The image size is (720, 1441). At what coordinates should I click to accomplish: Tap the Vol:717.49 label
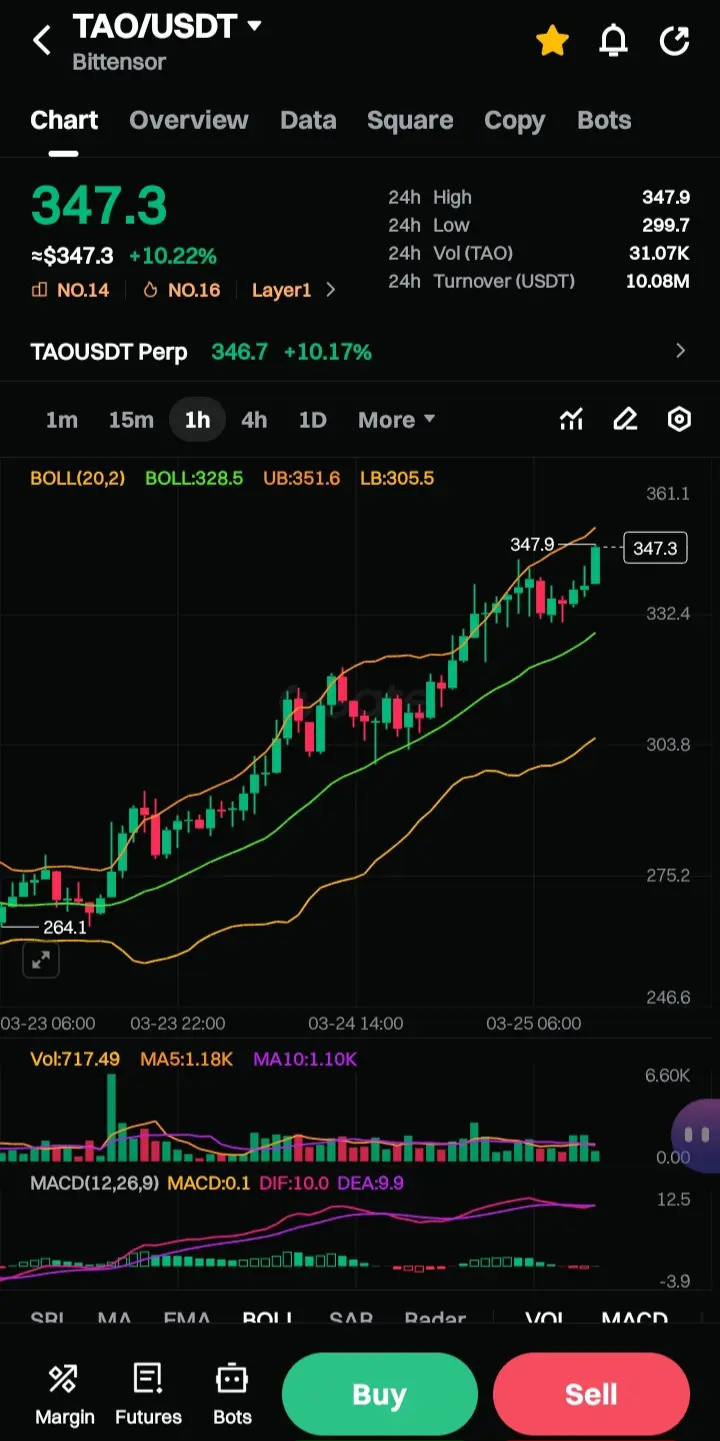75,1058
